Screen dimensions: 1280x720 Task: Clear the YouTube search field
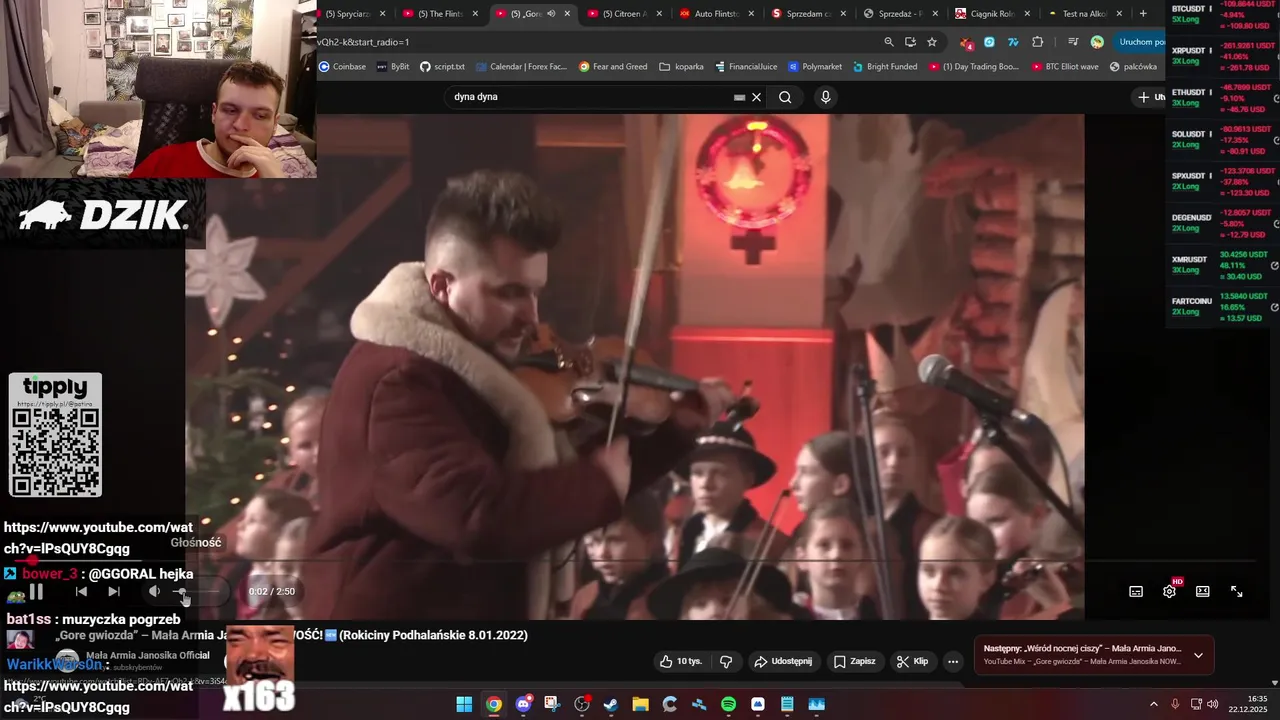[757, 97]
